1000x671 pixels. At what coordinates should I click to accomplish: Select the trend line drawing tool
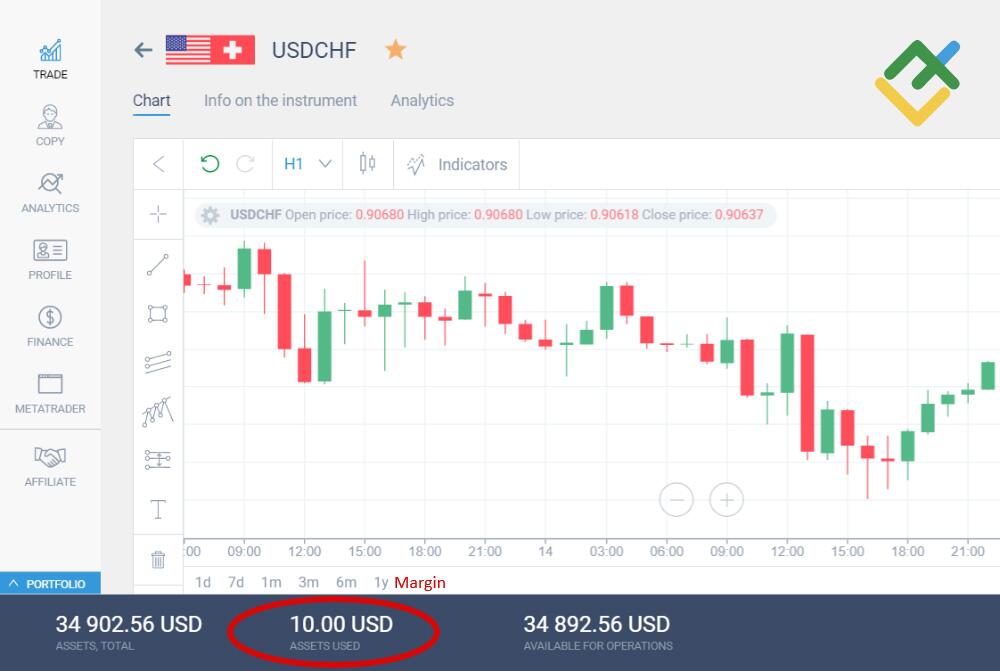coord(158,265)
